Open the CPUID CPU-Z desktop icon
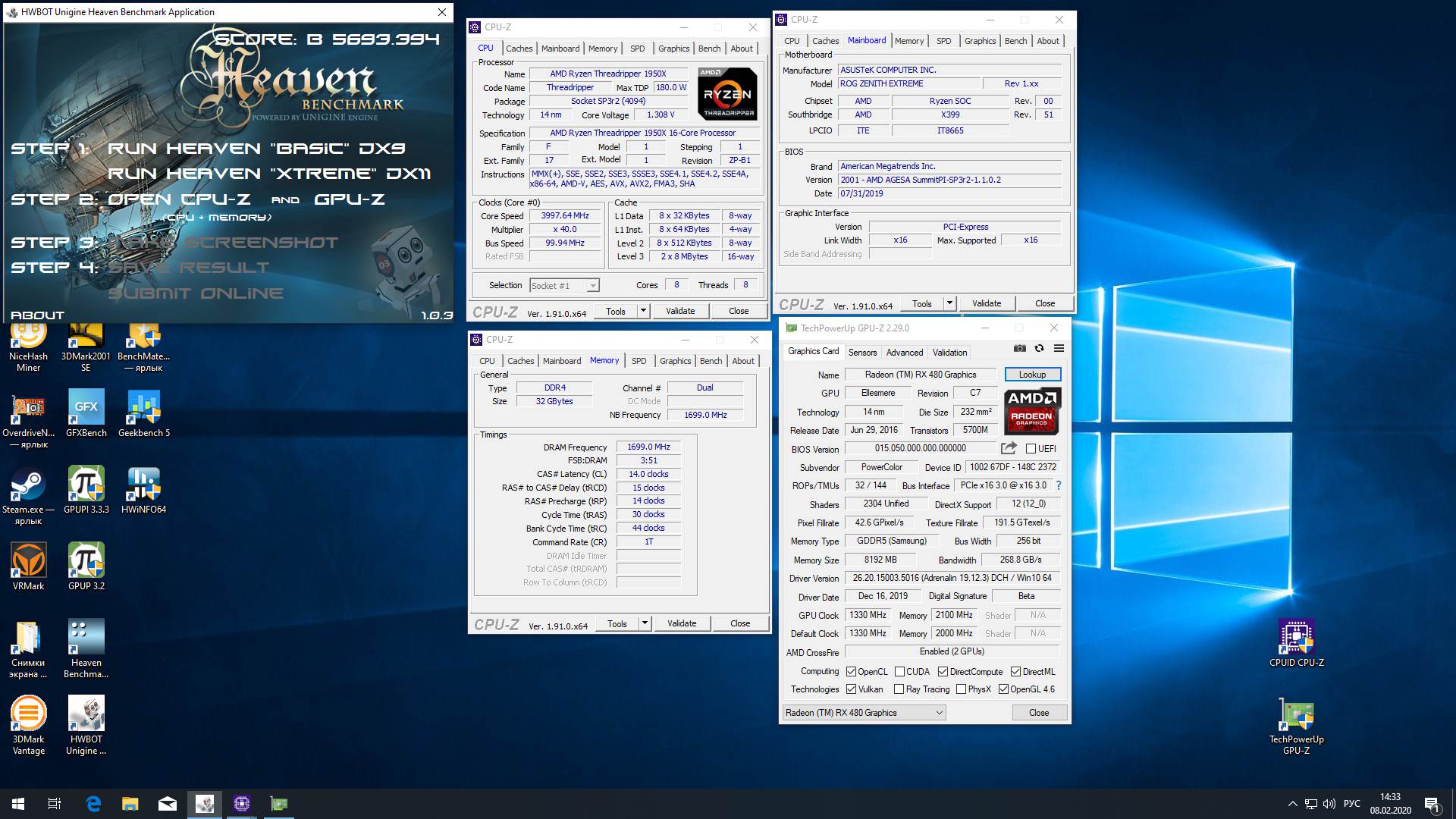1456x819 pixels. pos(1297,644)
